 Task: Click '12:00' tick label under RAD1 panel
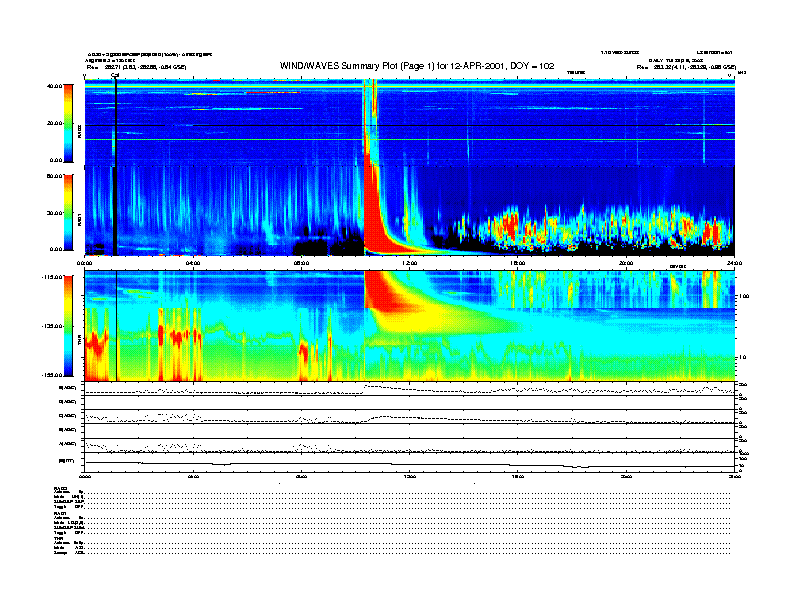pyautogui.click(x=410, y=263)
